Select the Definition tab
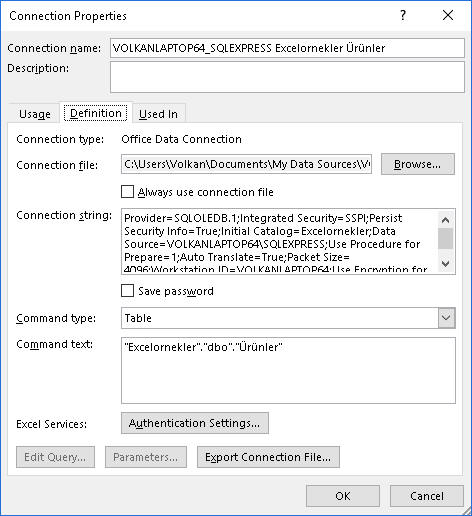Viewport: 472px width, 516px height. tap(96, 113)
